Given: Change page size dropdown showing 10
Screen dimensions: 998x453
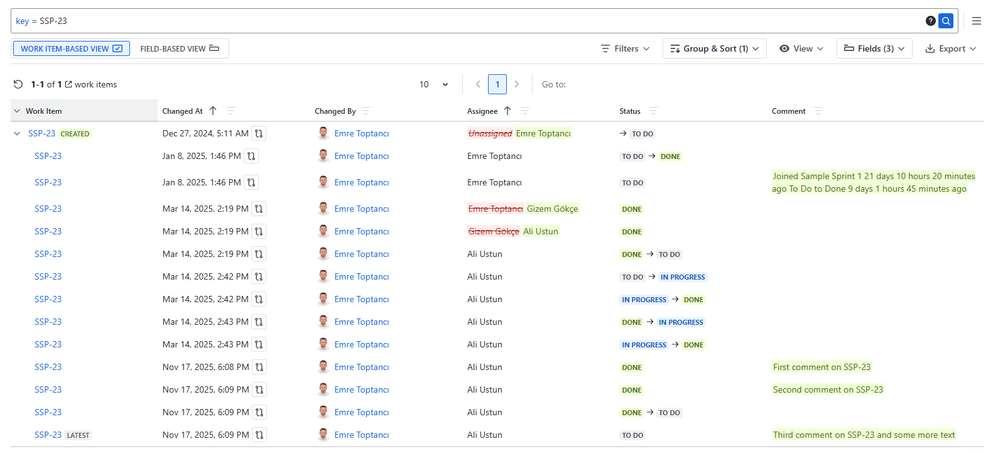Looking at the screenshot, I should click(x=434, y=84).
